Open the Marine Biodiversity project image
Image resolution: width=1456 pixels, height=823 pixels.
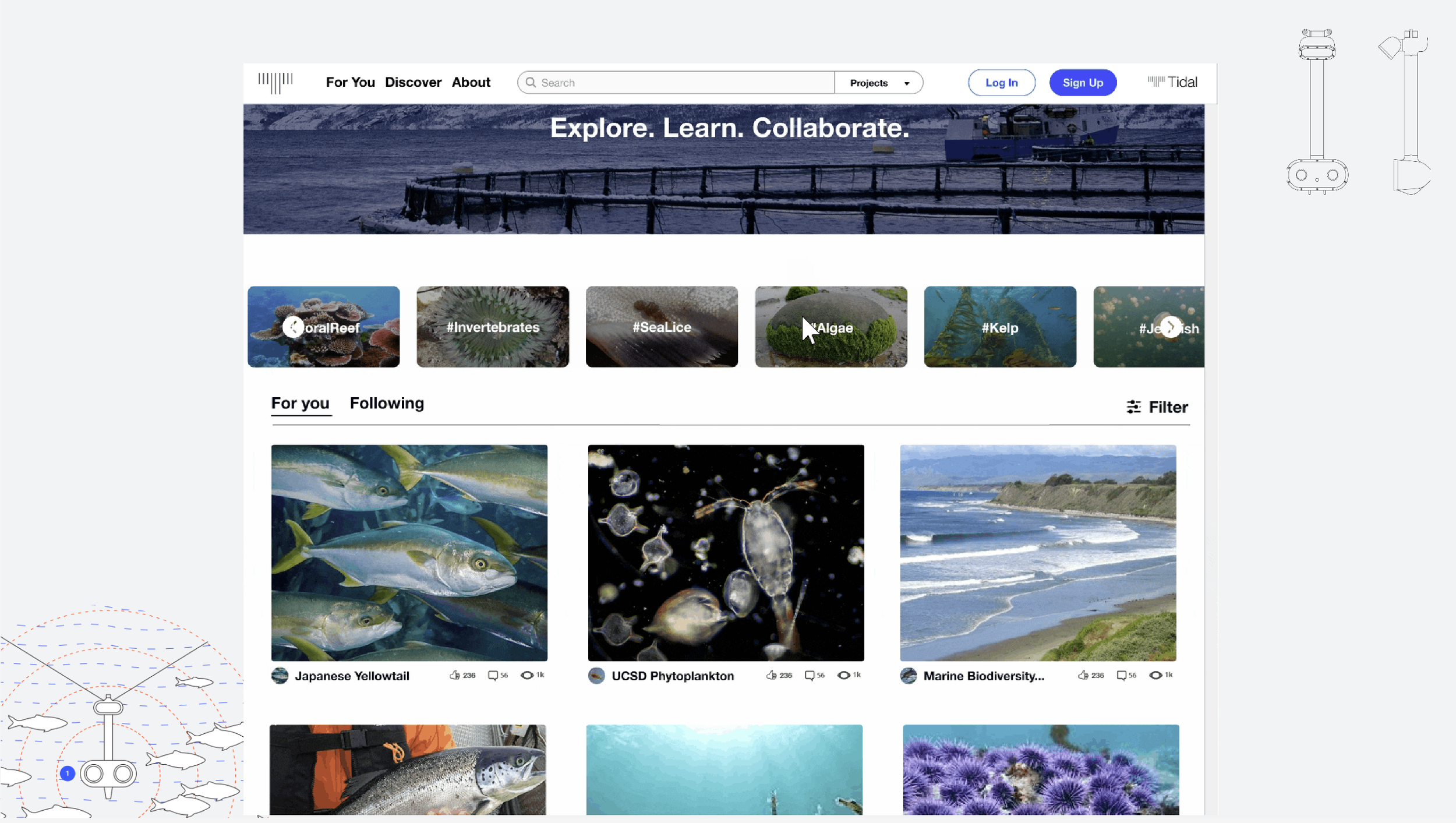pyautogui.click(x=1038, y=553)
